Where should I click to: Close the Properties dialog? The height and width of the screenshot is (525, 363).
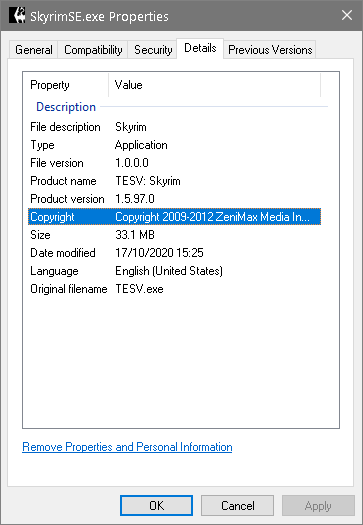(x=347, y=15)
